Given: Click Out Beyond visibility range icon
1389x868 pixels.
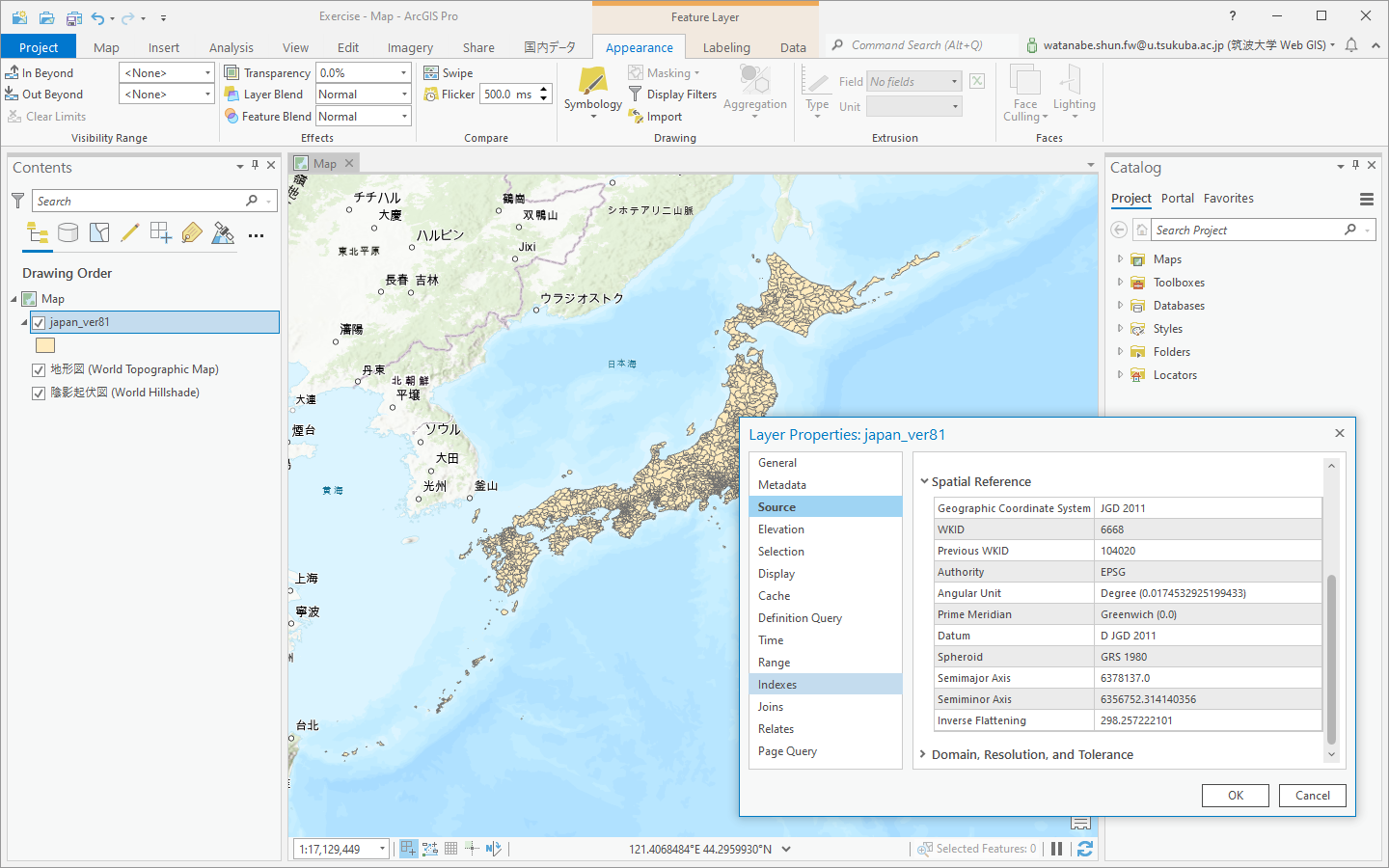Looking at the screenshot, I should [x=13, y=94].
